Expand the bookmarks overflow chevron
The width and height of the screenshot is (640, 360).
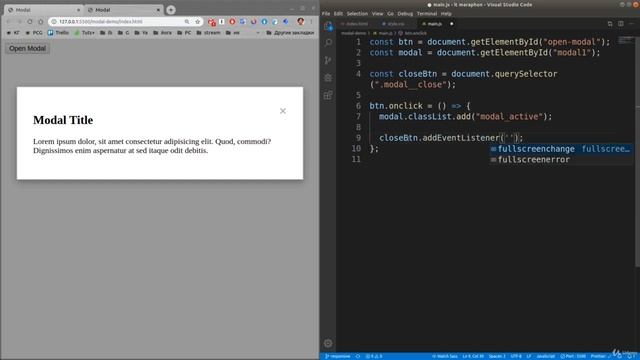(x=258, y=33)
